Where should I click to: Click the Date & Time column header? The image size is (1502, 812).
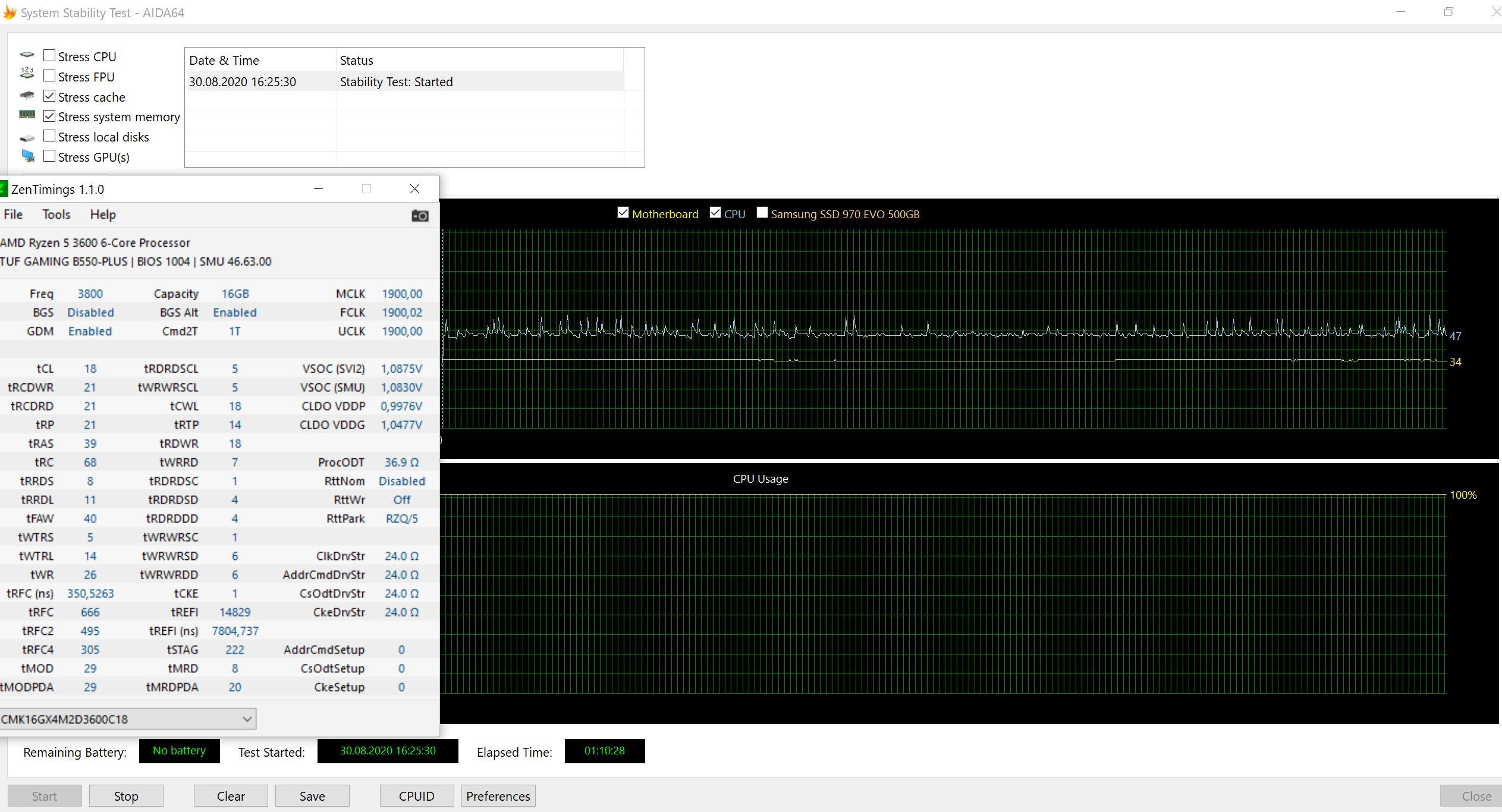(260, 60)
